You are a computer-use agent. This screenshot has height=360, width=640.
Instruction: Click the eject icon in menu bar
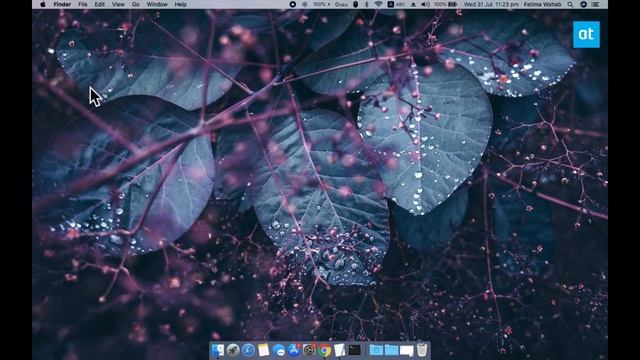coord(413,4)
